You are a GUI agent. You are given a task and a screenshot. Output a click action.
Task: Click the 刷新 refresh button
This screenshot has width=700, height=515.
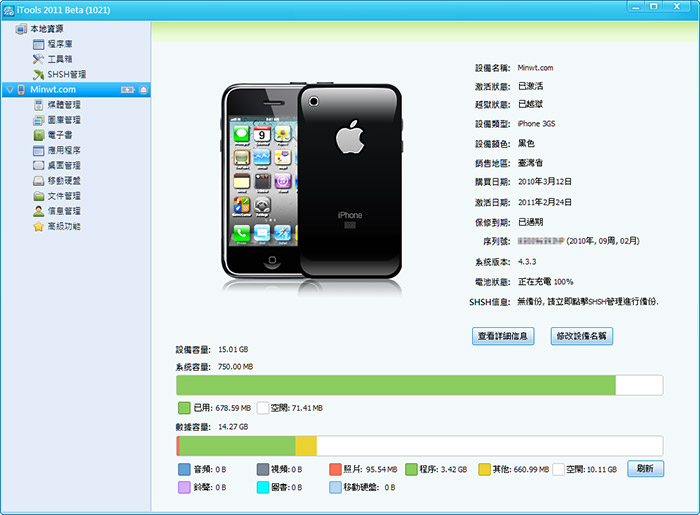646,469
